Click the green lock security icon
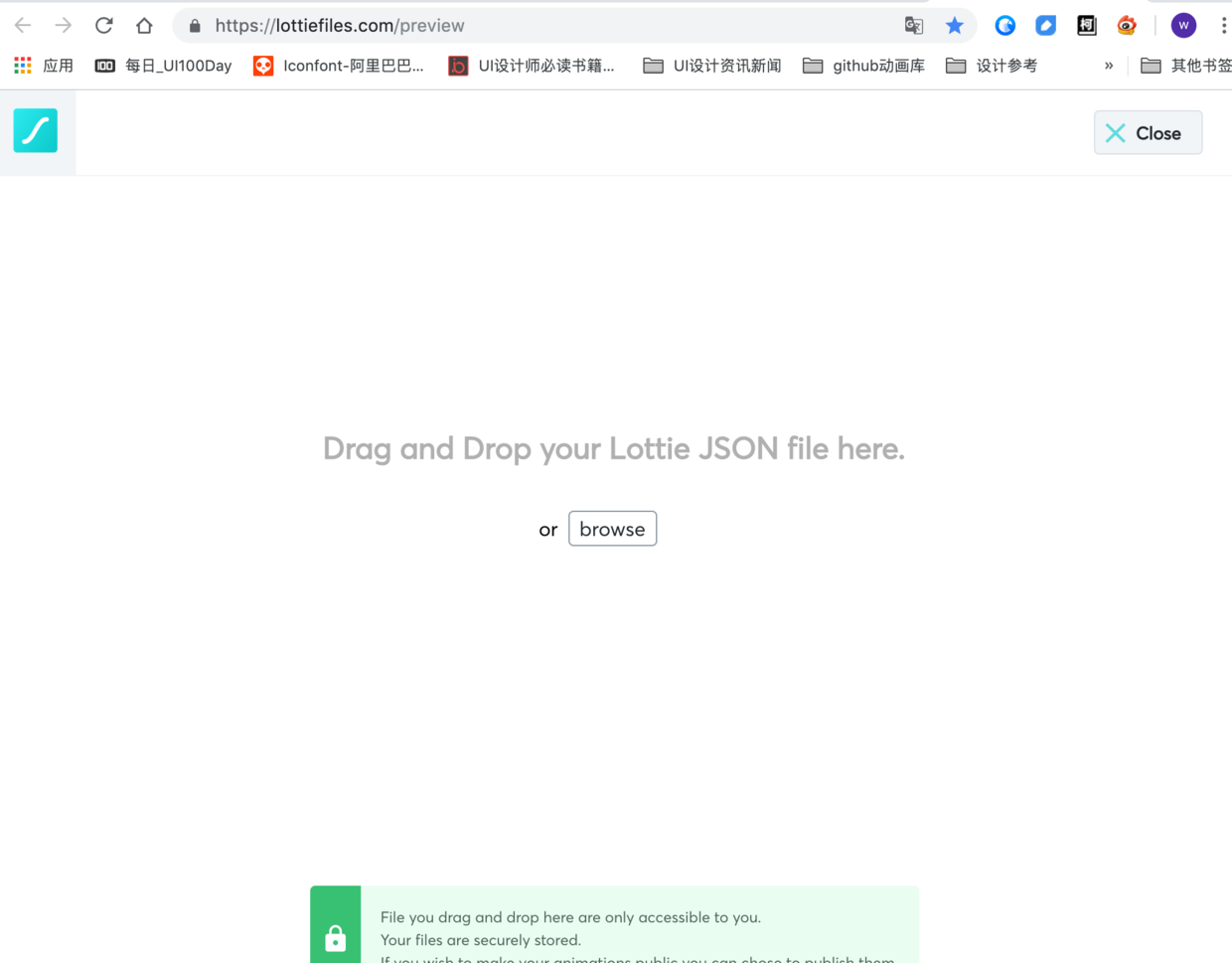 pyautogui.click(x=336, y=937)
